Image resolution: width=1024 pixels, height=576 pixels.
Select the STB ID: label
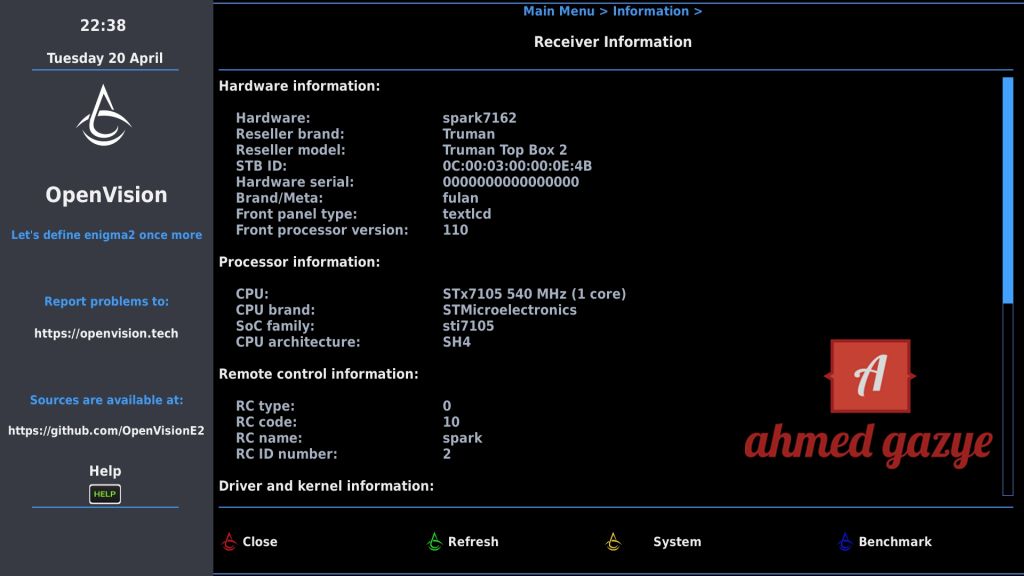[261, 166]
